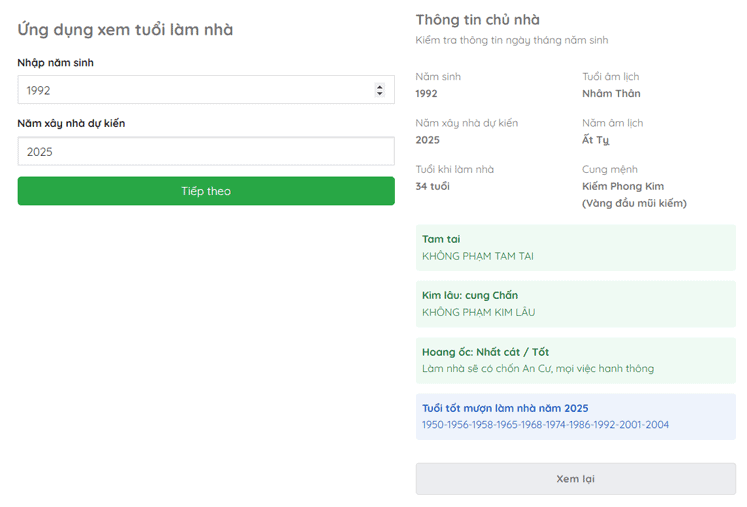Viewport: 747px width, 507px height.
Task: Select the Tam tai result card
Action: click(x=575, y=248)
